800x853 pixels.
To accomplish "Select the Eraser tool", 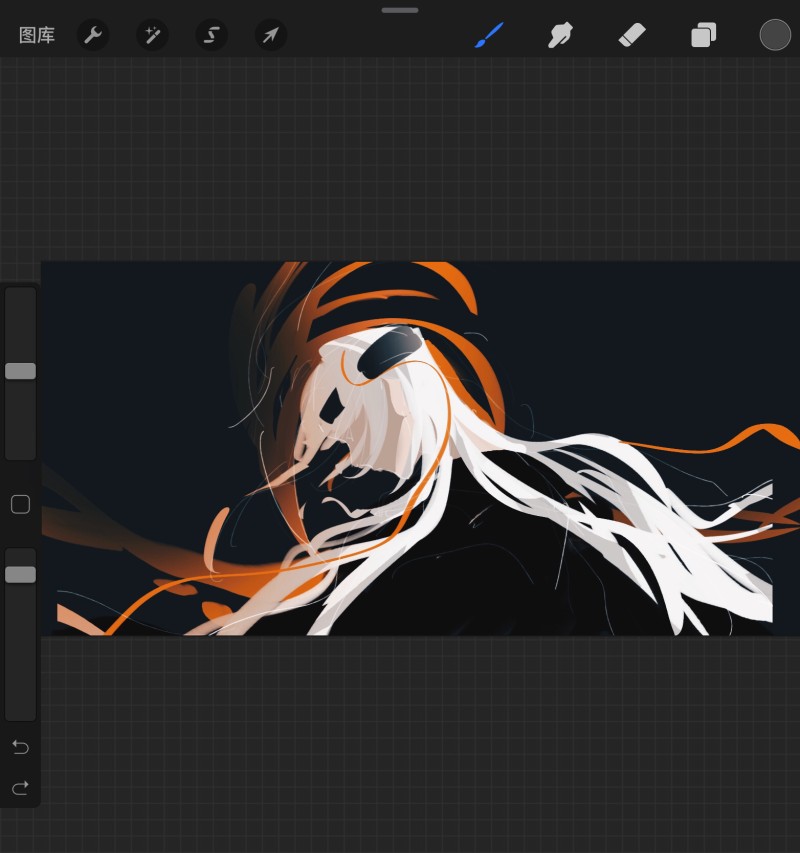I will click(x=632, y=35).
